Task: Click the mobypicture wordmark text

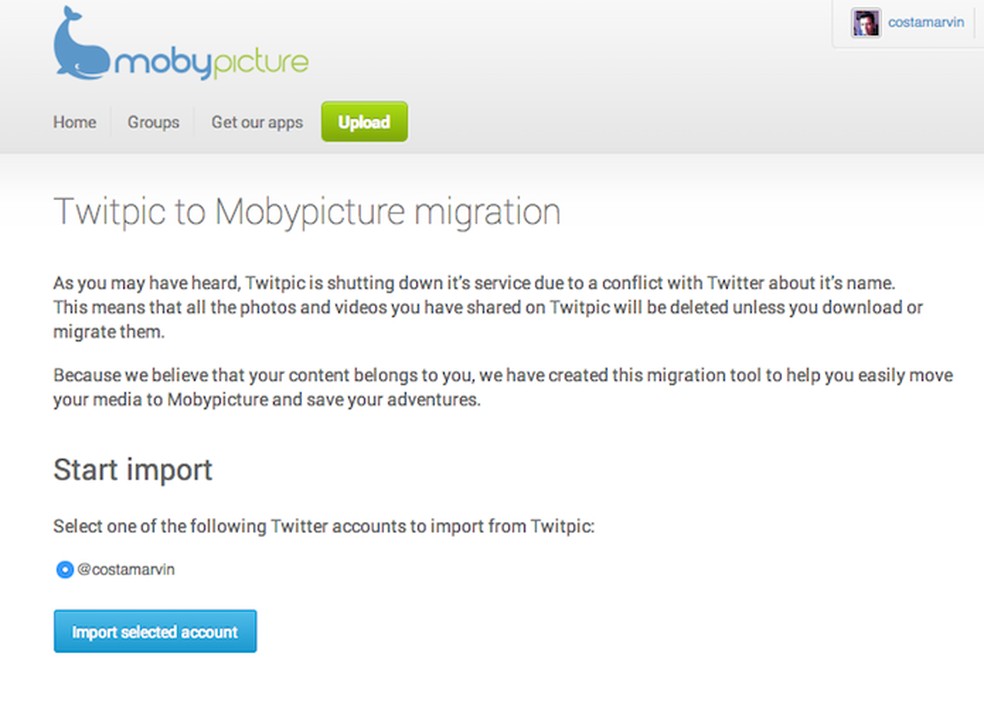Action: pos(211,64)
